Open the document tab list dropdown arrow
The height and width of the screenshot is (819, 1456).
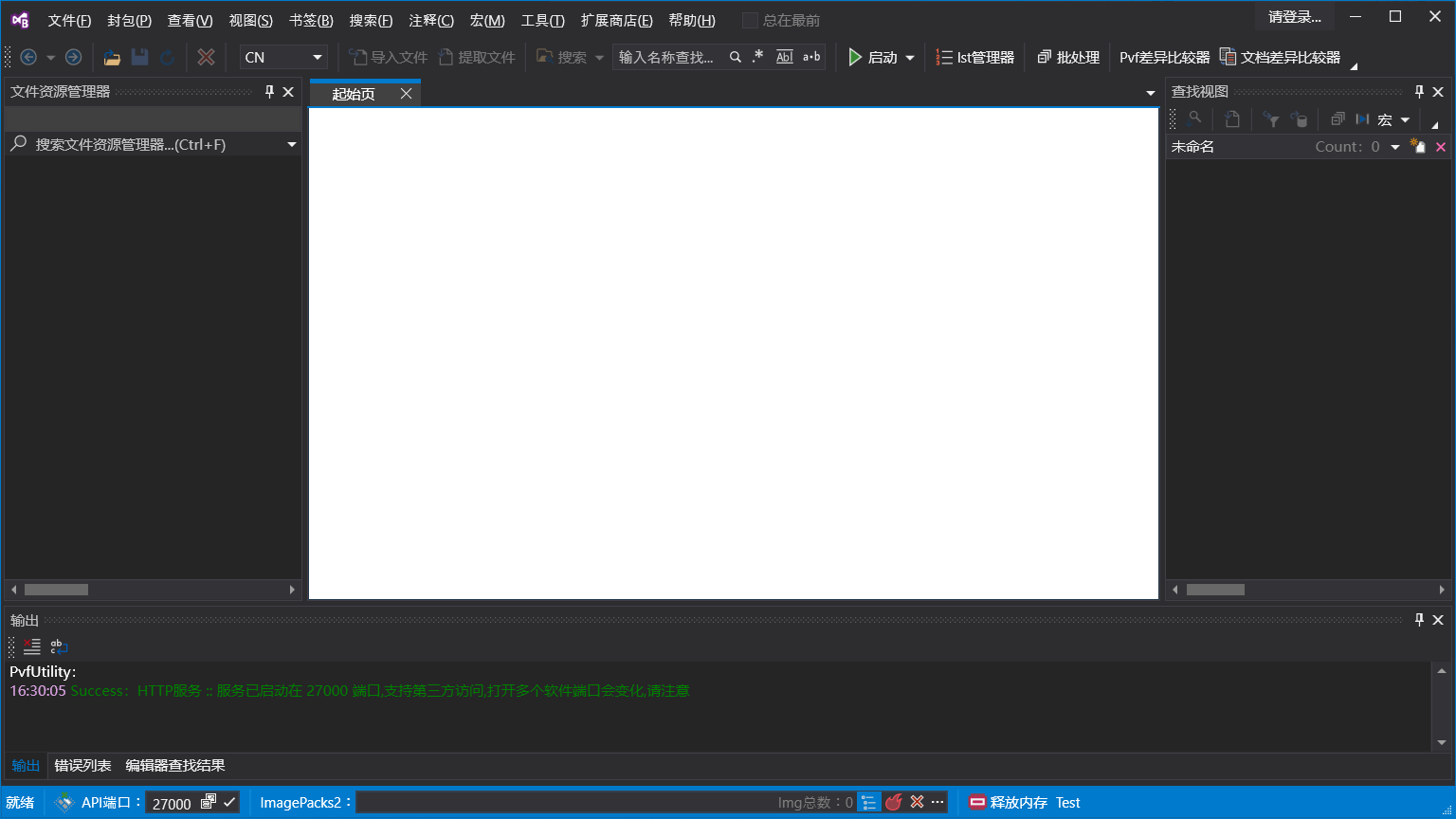[x=1151, y=93]
